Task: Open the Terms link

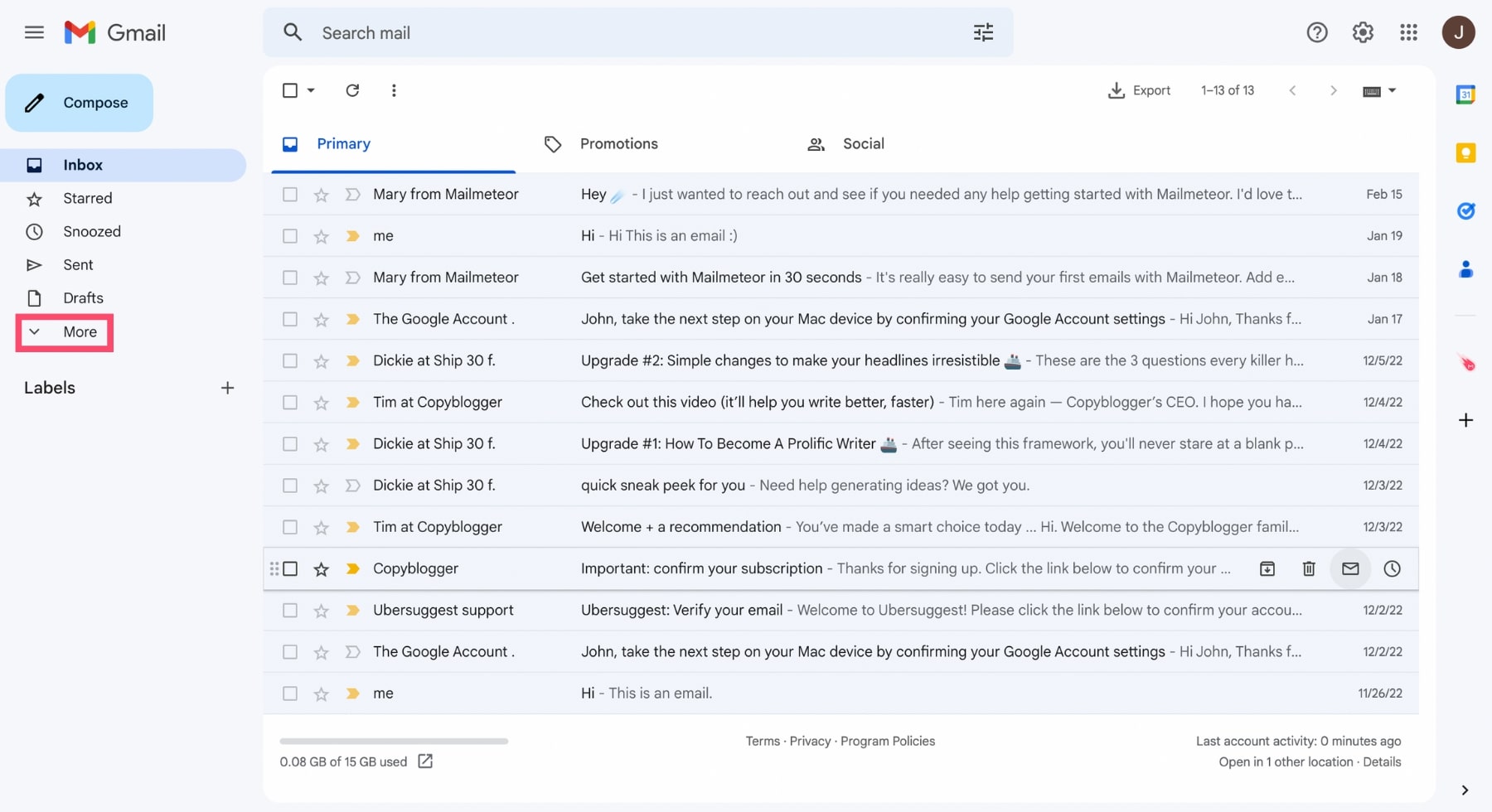Action: click(763, 741)
